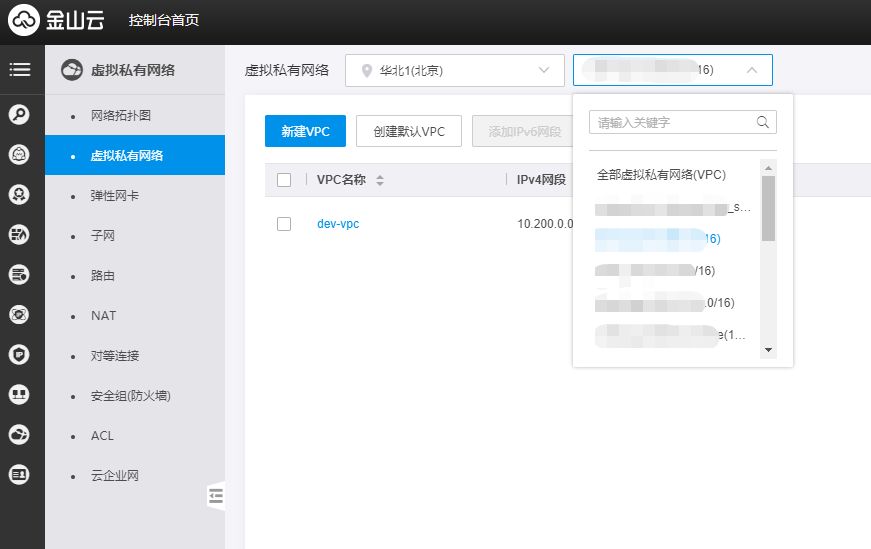Tick the select-all checkbox in the table header
Viewport: 871px width, 549px height.
284,180
